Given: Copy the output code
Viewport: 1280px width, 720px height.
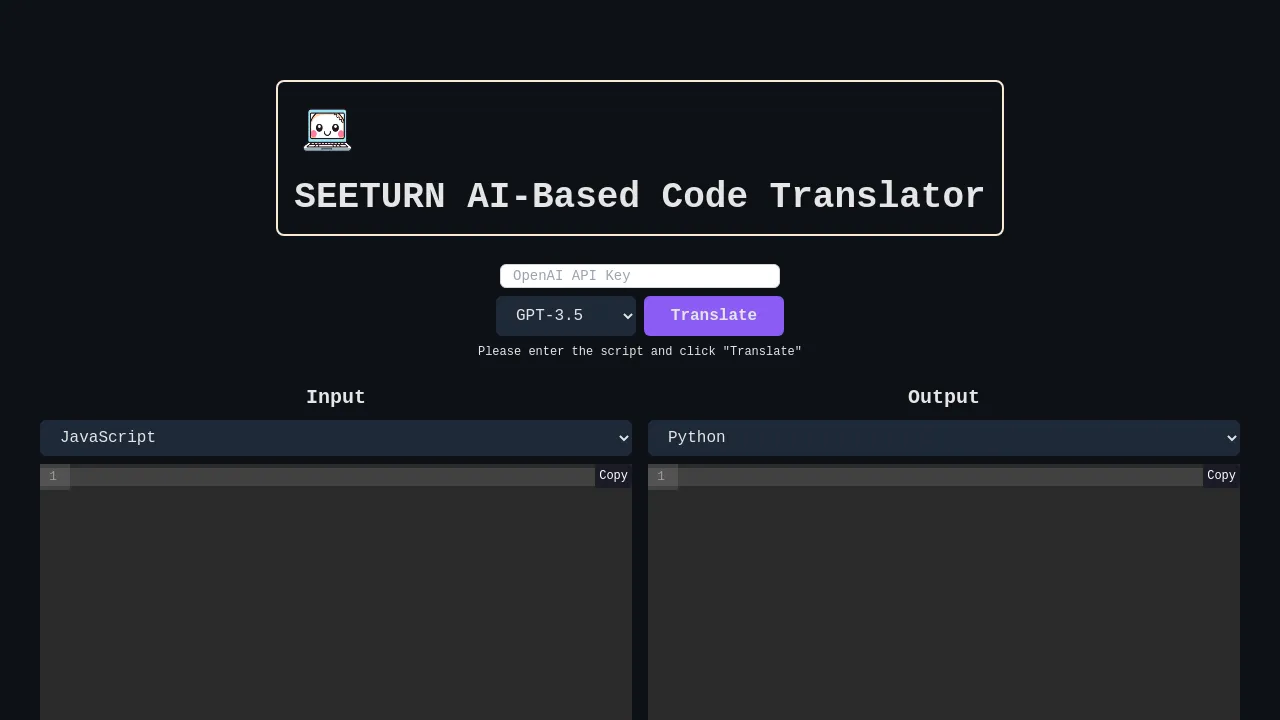Looking at the screenshot, I should (x=1221, y=476).
